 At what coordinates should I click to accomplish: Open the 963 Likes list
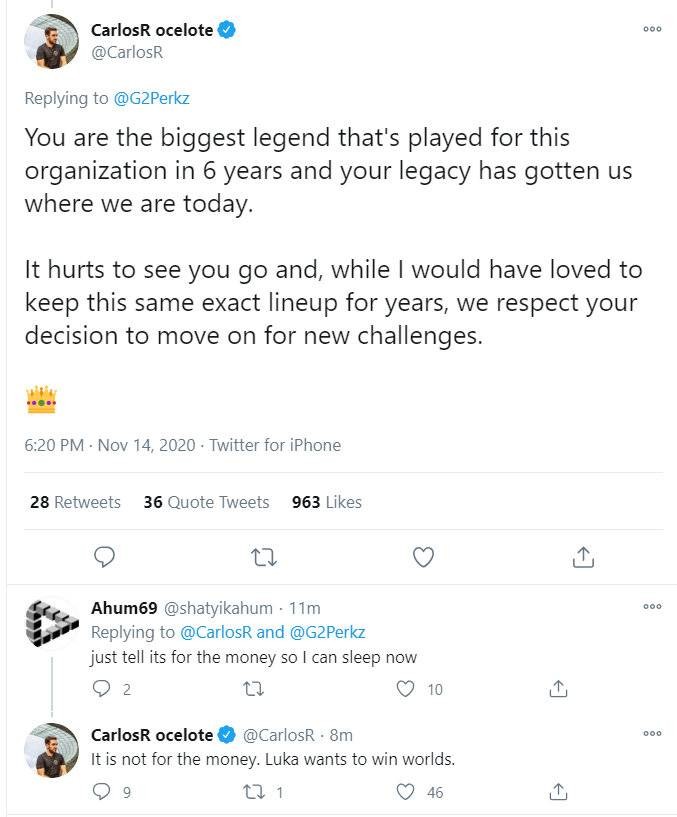[x=326, y=502]
